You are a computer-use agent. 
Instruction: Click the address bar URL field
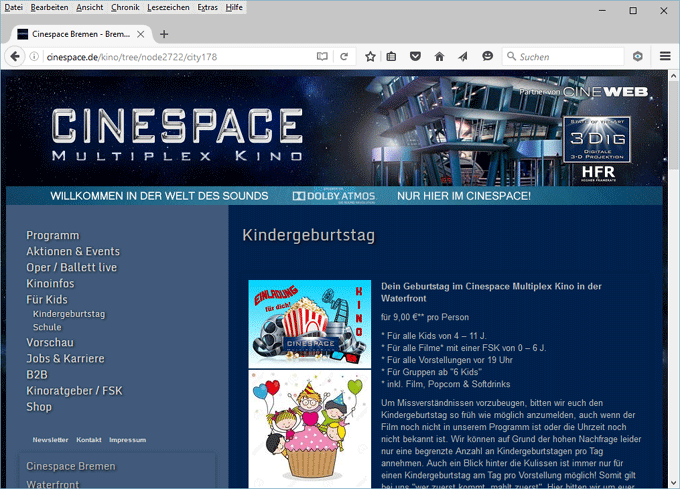pyautogui.click(x=178, y=57)
